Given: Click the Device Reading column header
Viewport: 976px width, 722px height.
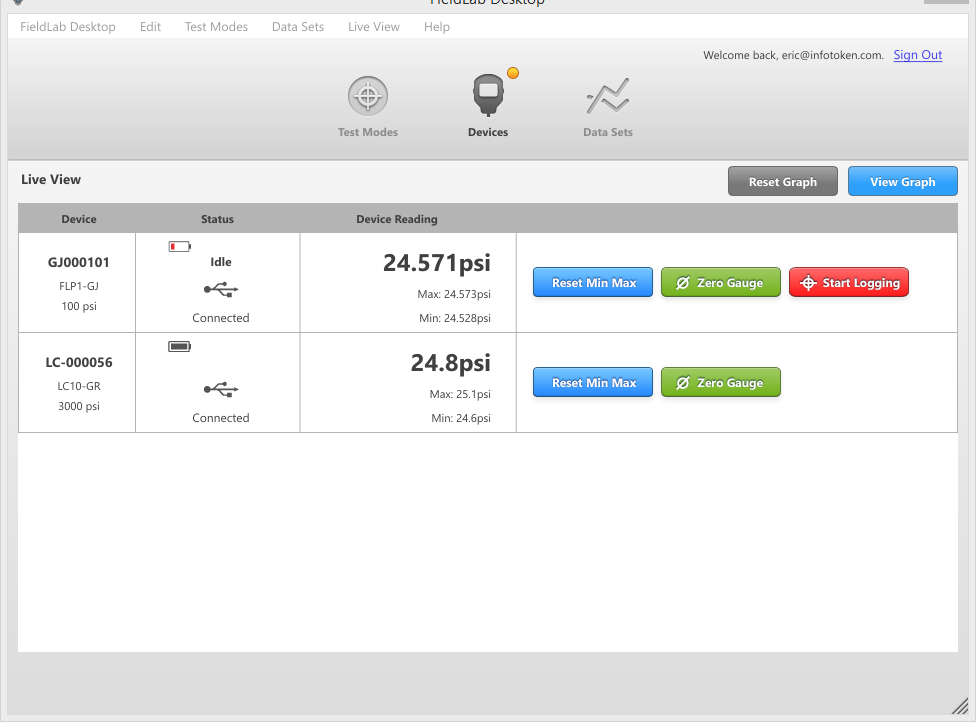Looking at the screenshot, I should 396,219.
